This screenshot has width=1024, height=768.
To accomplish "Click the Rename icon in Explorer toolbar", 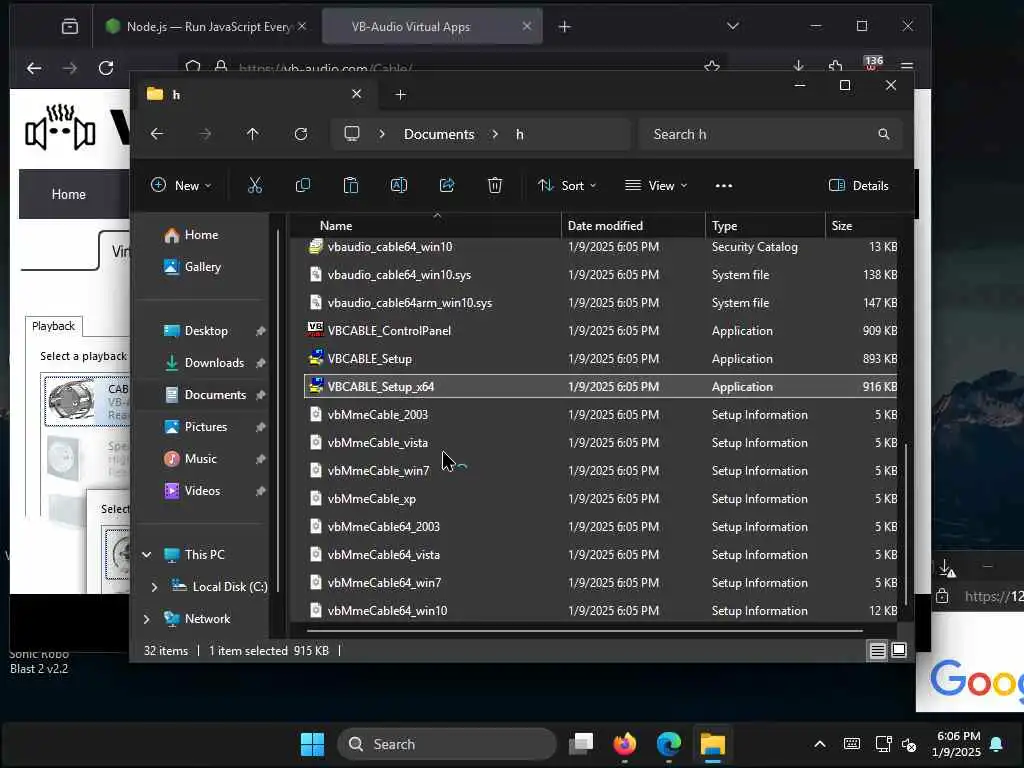I will coord(399,185).
